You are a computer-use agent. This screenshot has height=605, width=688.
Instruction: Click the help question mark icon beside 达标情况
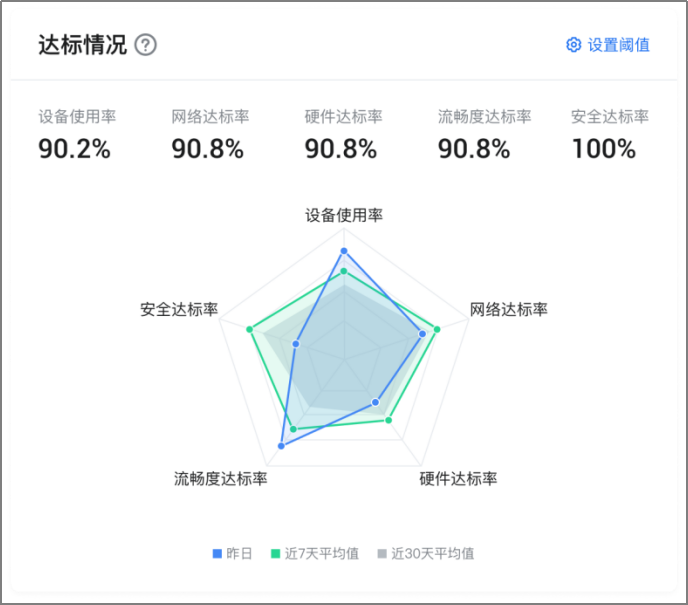[145, 45]
